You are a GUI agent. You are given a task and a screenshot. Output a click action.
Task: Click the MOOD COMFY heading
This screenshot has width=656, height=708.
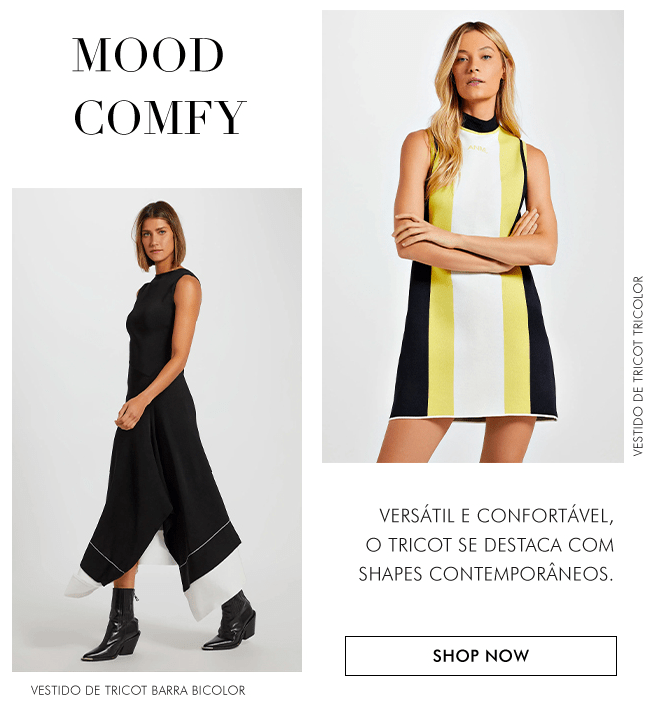(159, 86)
